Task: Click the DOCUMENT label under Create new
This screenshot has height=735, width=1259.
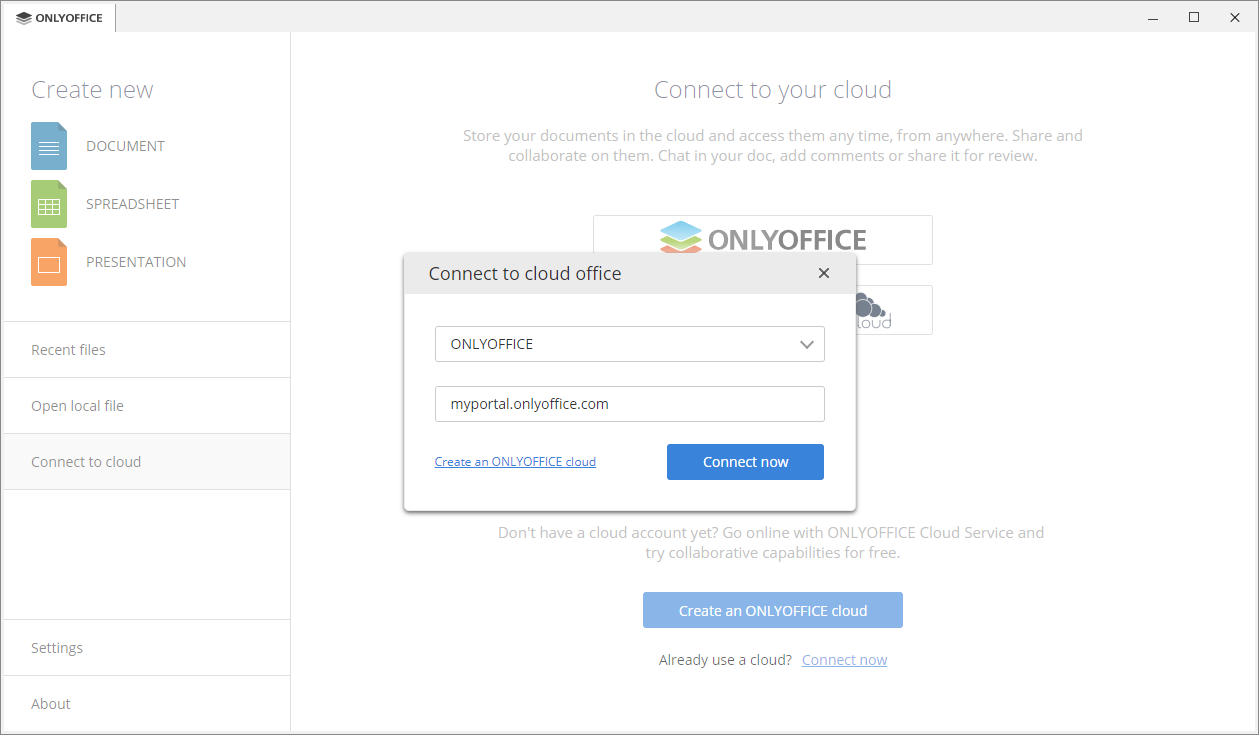Action: click(x=125, y=146)
